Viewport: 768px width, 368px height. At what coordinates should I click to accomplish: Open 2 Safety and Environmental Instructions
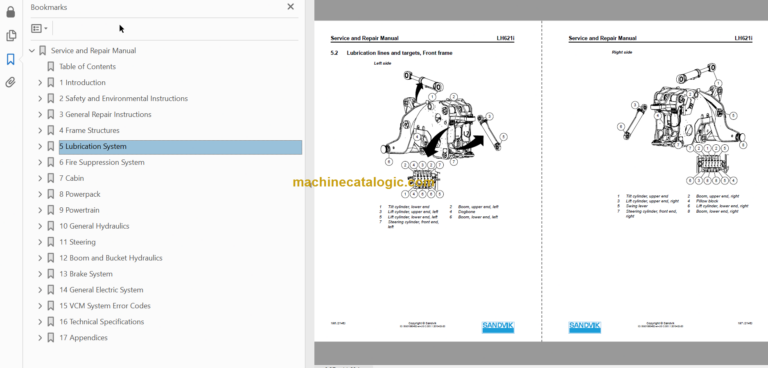[123, 98]
